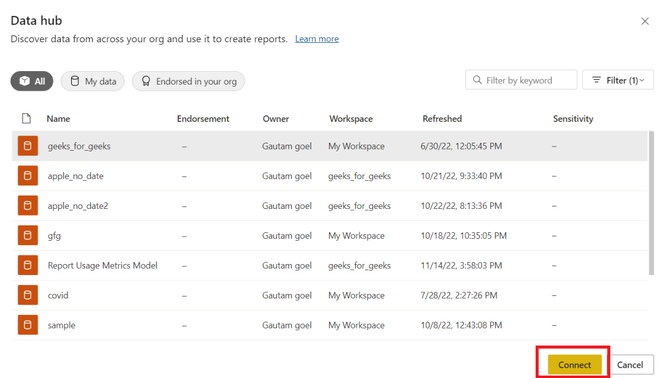Select the covid dataset name
660x378 pixels.
[58, 295]
